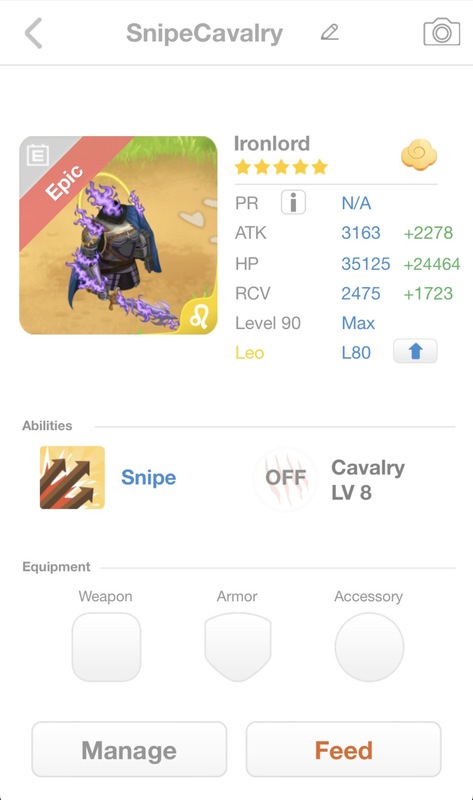Go back using the left chevron

pos(34,33)
